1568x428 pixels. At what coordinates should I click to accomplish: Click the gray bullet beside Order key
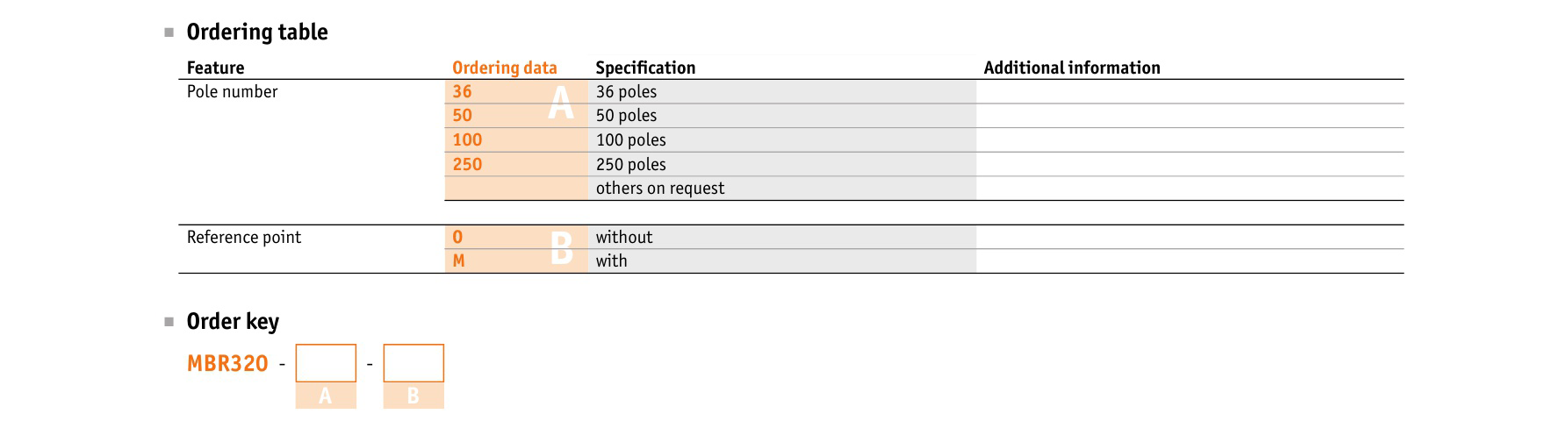(x=169, y=322)
